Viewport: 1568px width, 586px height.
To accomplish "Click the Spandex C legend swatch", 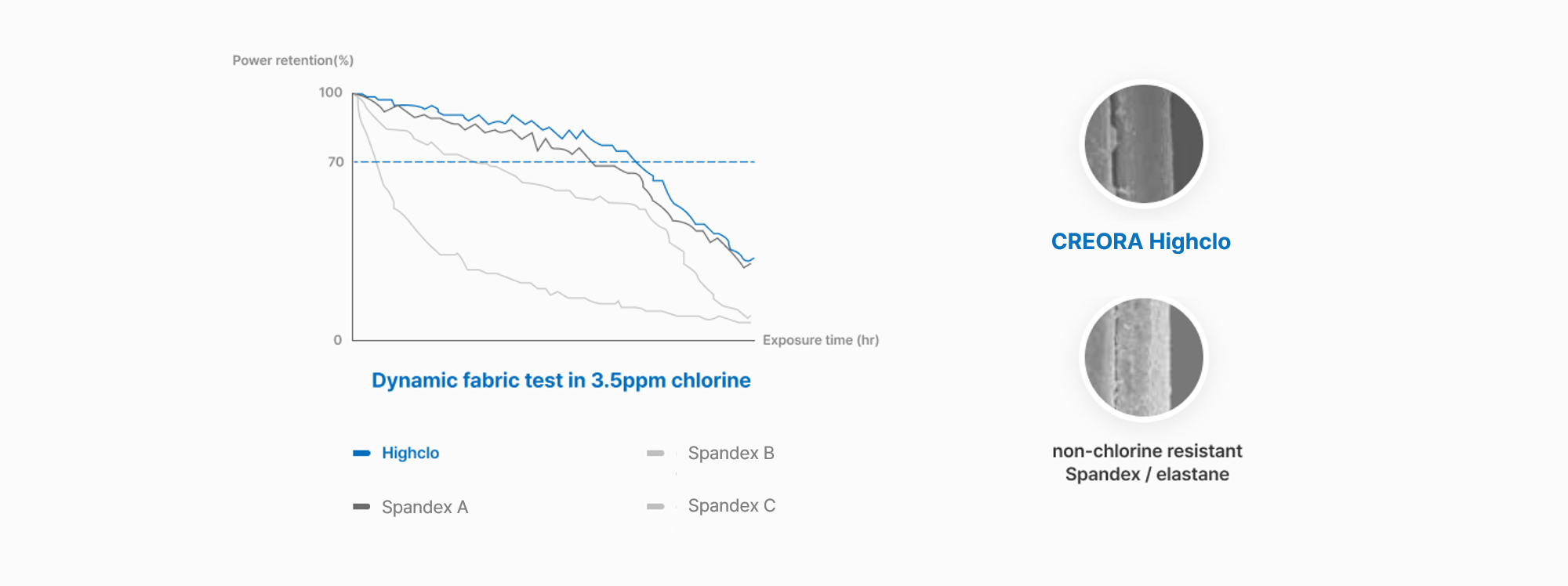I will (655, 507).
